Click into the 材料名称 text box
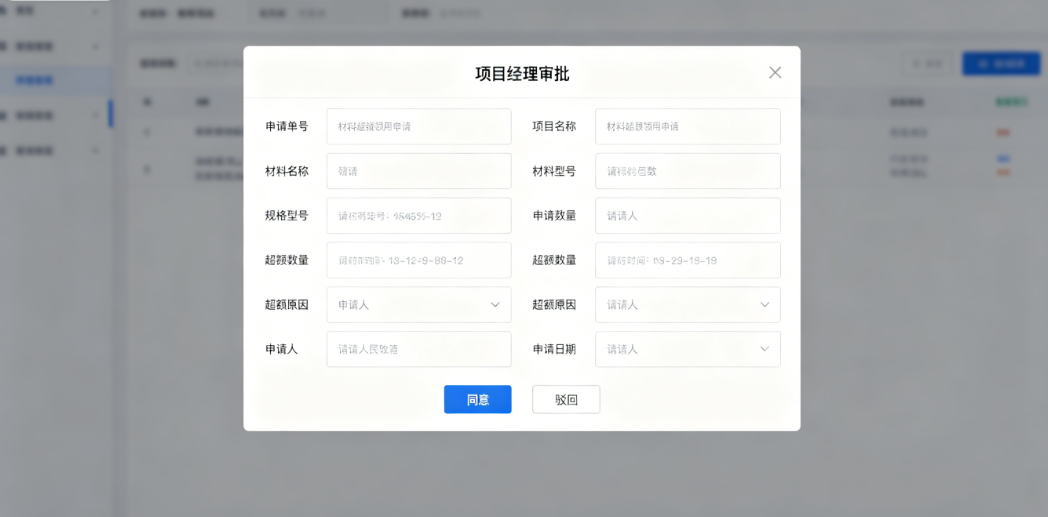 tap(418, 171)
